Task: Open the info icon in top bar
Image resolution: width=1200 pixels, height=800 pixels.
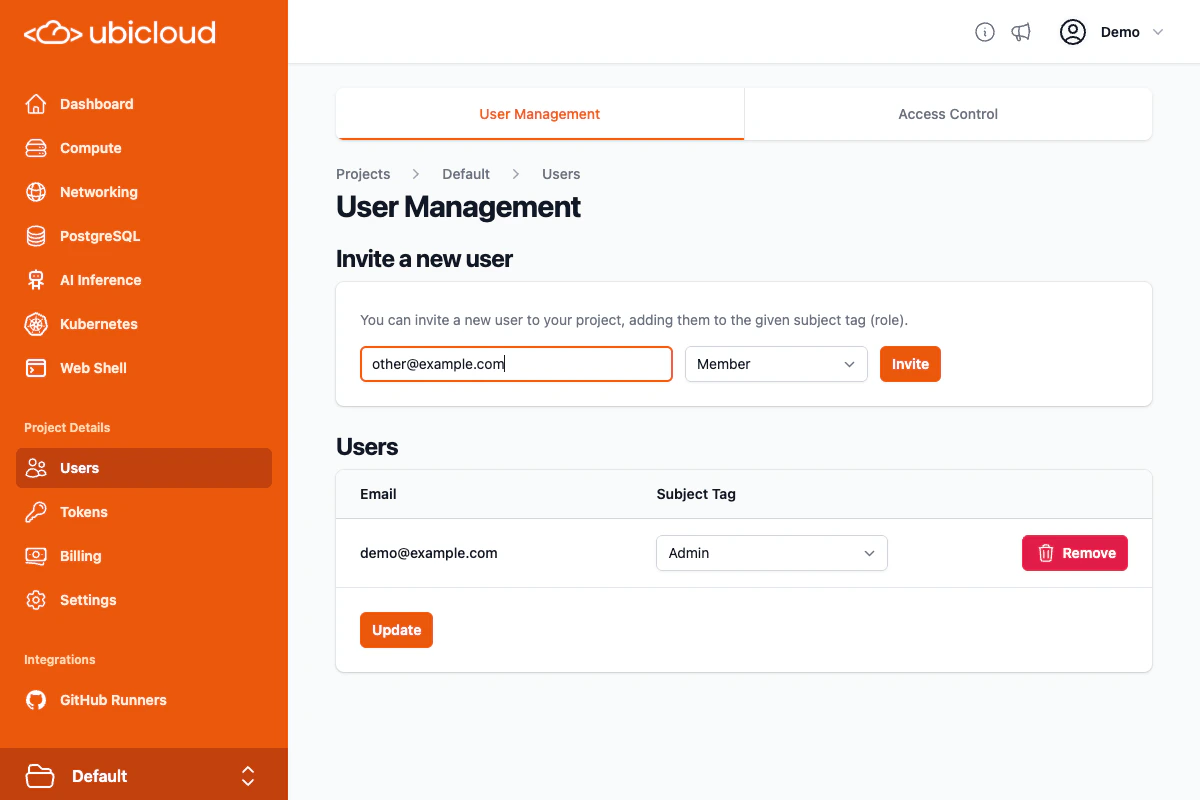Action: pos(984,31)
